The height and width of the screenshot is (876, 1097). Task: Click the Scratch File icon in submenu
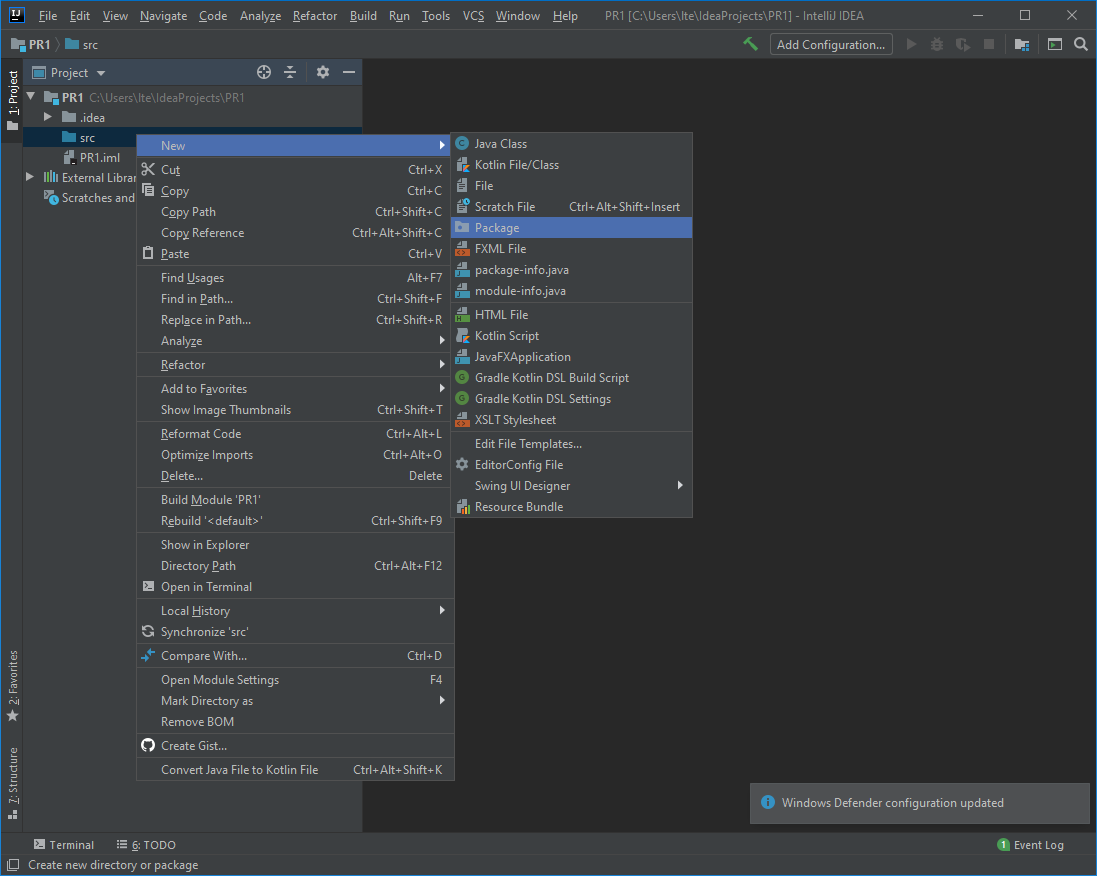click(x=462, y=206)
